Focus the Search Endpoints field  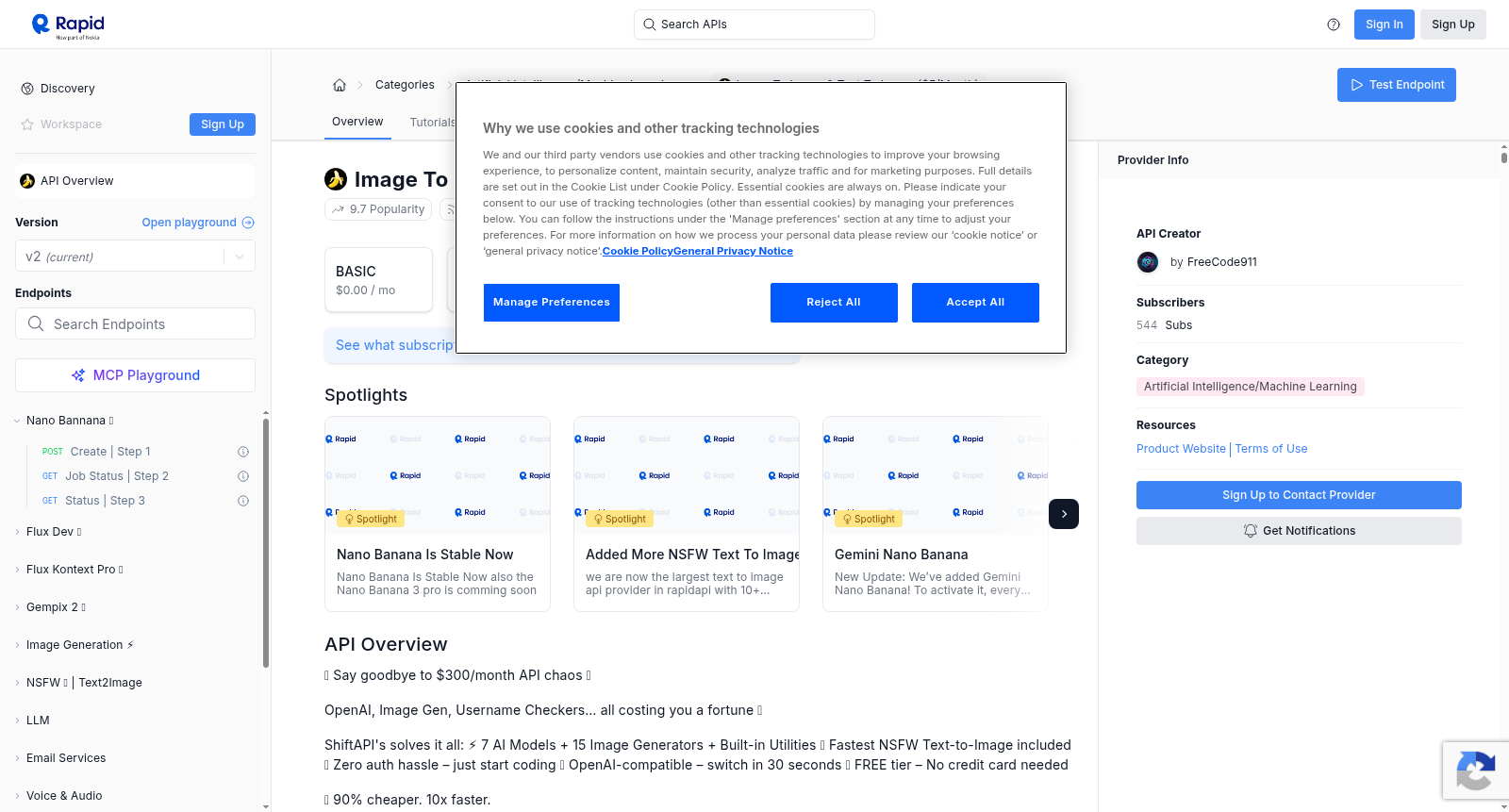(135, 323)
